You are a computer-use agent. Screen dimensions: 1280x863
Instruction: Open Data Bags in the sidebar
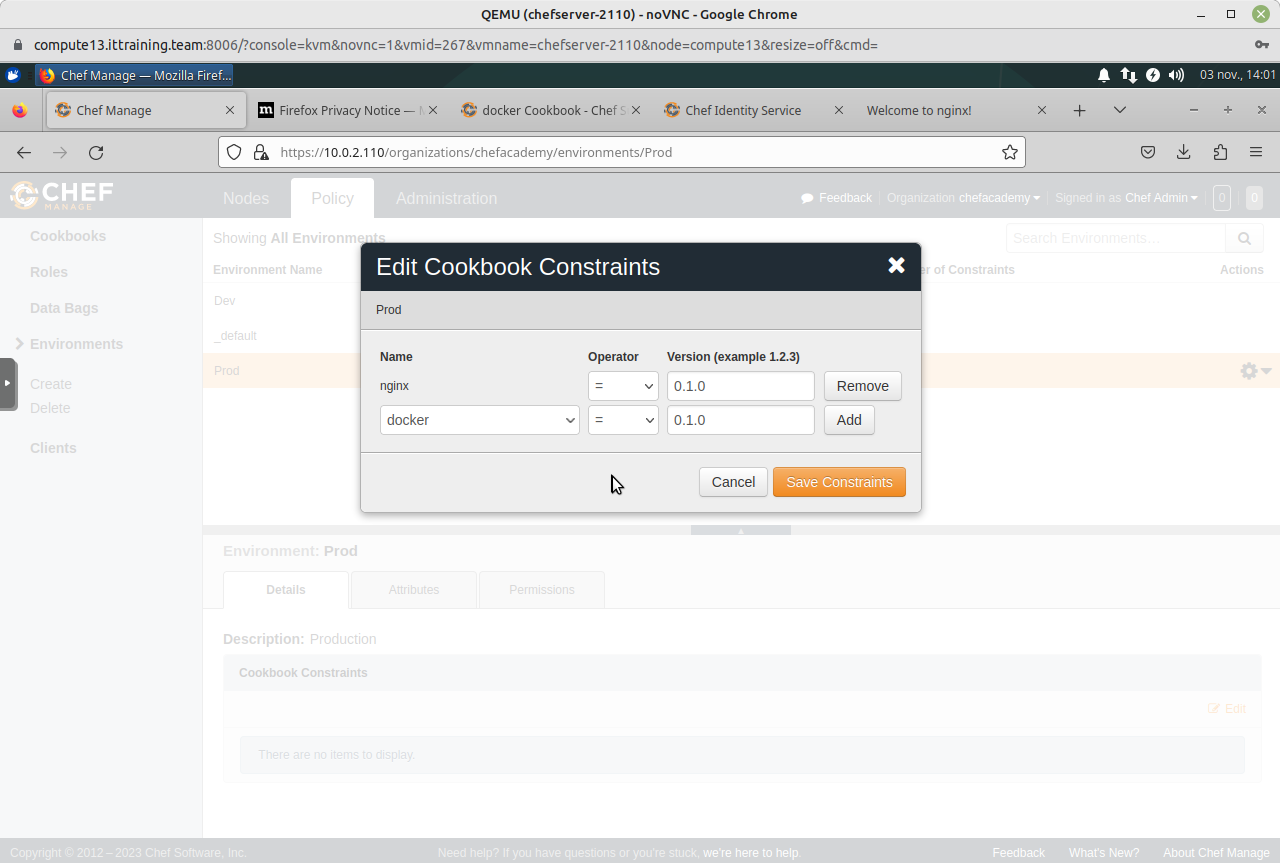pyautogui.click(x=64, y=308)
